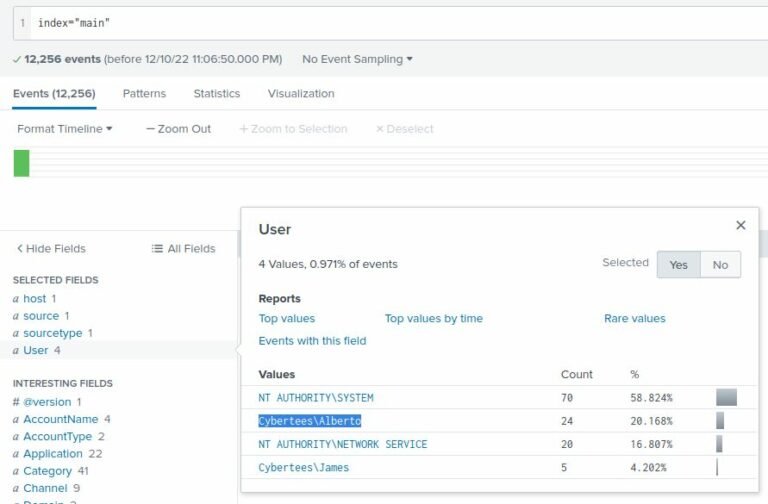Open the No Event Sampling dropdown
768x504 pixels.
[357, 59]
